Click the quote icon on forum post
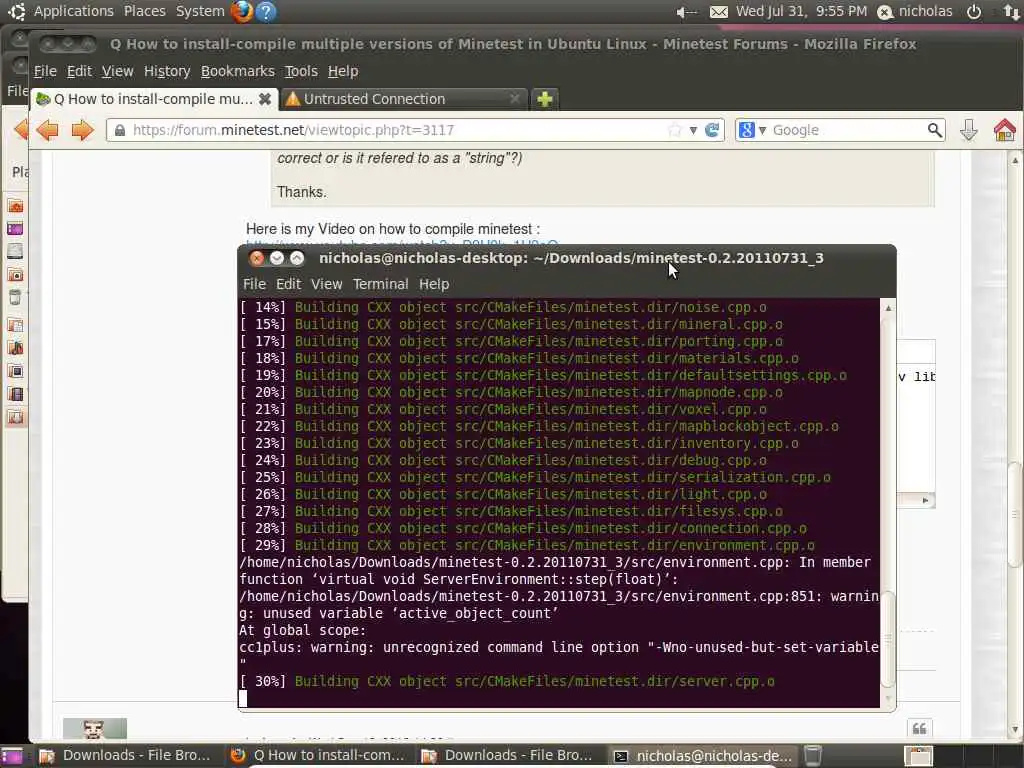Image resolution: width=1024 pixels, height=768 pixels. [x=920, y=729]
